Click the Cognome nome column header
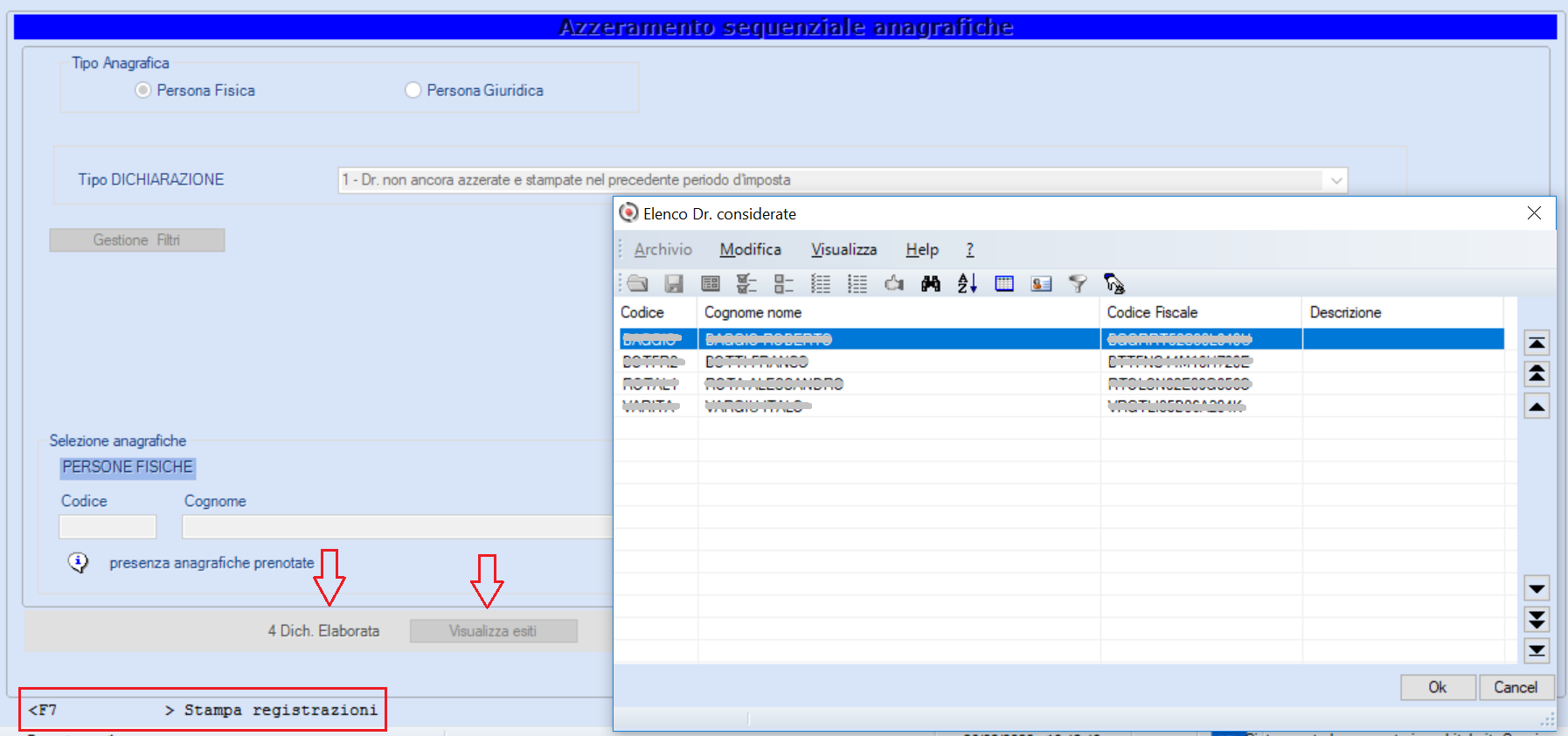 [x=898, y=313]
